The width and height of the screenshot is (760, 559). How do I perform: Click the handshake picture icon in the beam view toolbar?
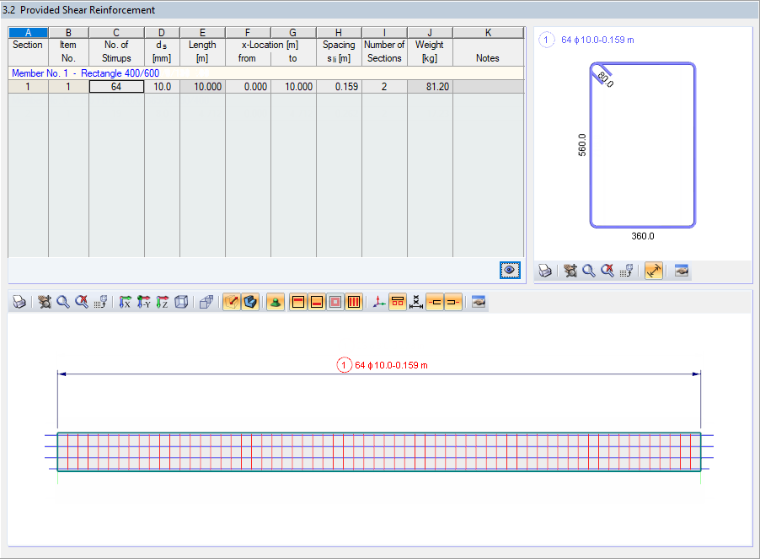coord(478,302)
